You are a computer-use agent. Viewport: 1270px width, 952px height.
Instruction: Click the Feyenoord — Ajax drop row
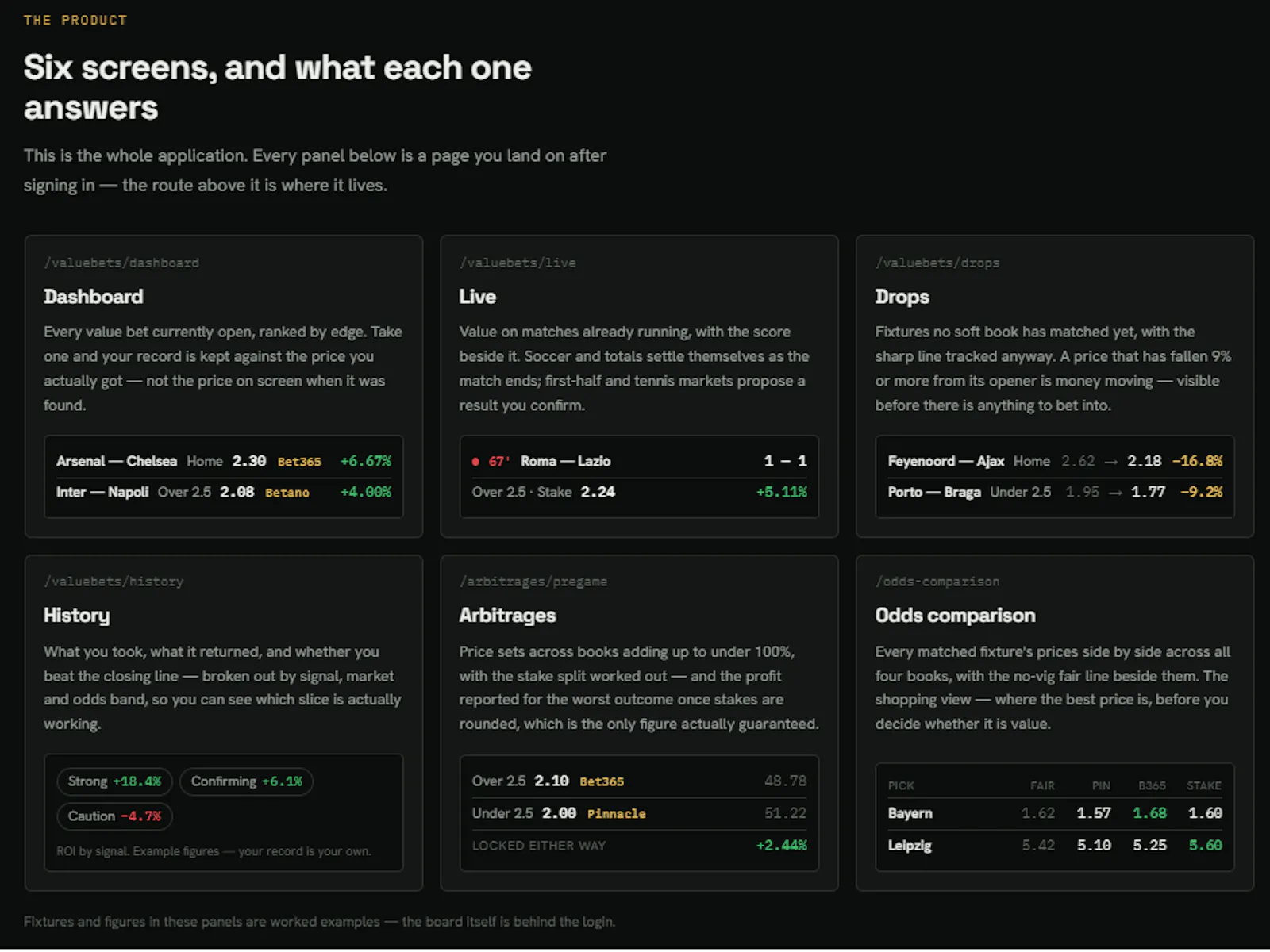pos(1055,461)
